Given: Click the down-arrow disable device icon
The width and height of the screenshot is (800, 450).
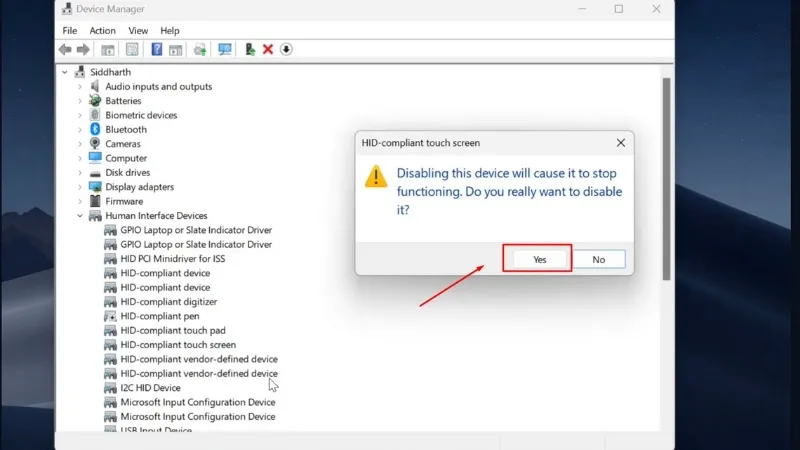Looking at the screenshot, I should coord(286,49).
